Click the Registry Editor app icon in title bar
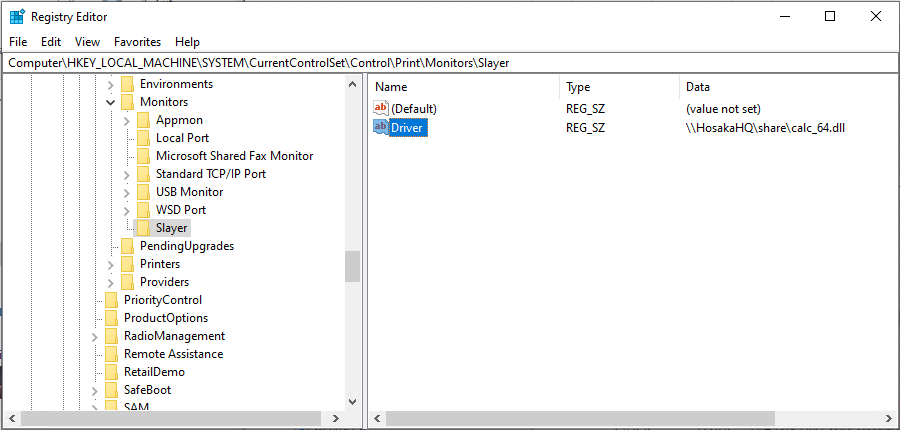The width and height of the screenshot is (900, 430). pyautogui.click(x=17, y=17)
